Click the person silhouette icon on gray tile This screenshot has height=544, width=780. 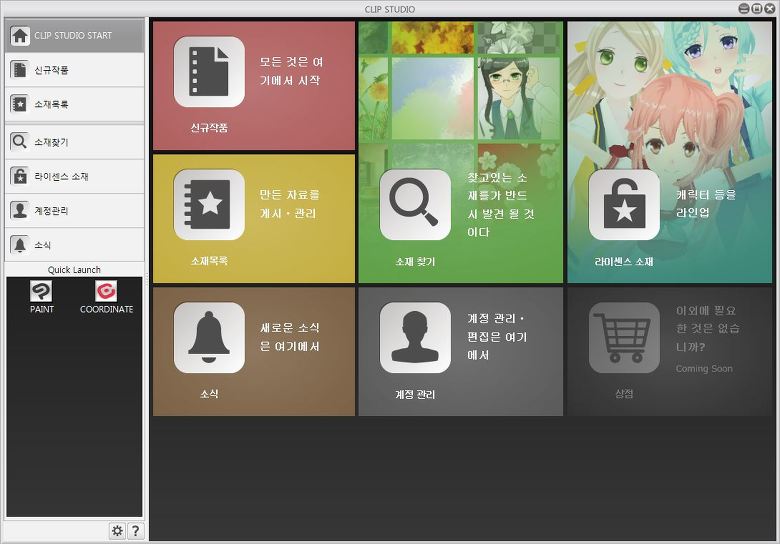coord(415,337)
